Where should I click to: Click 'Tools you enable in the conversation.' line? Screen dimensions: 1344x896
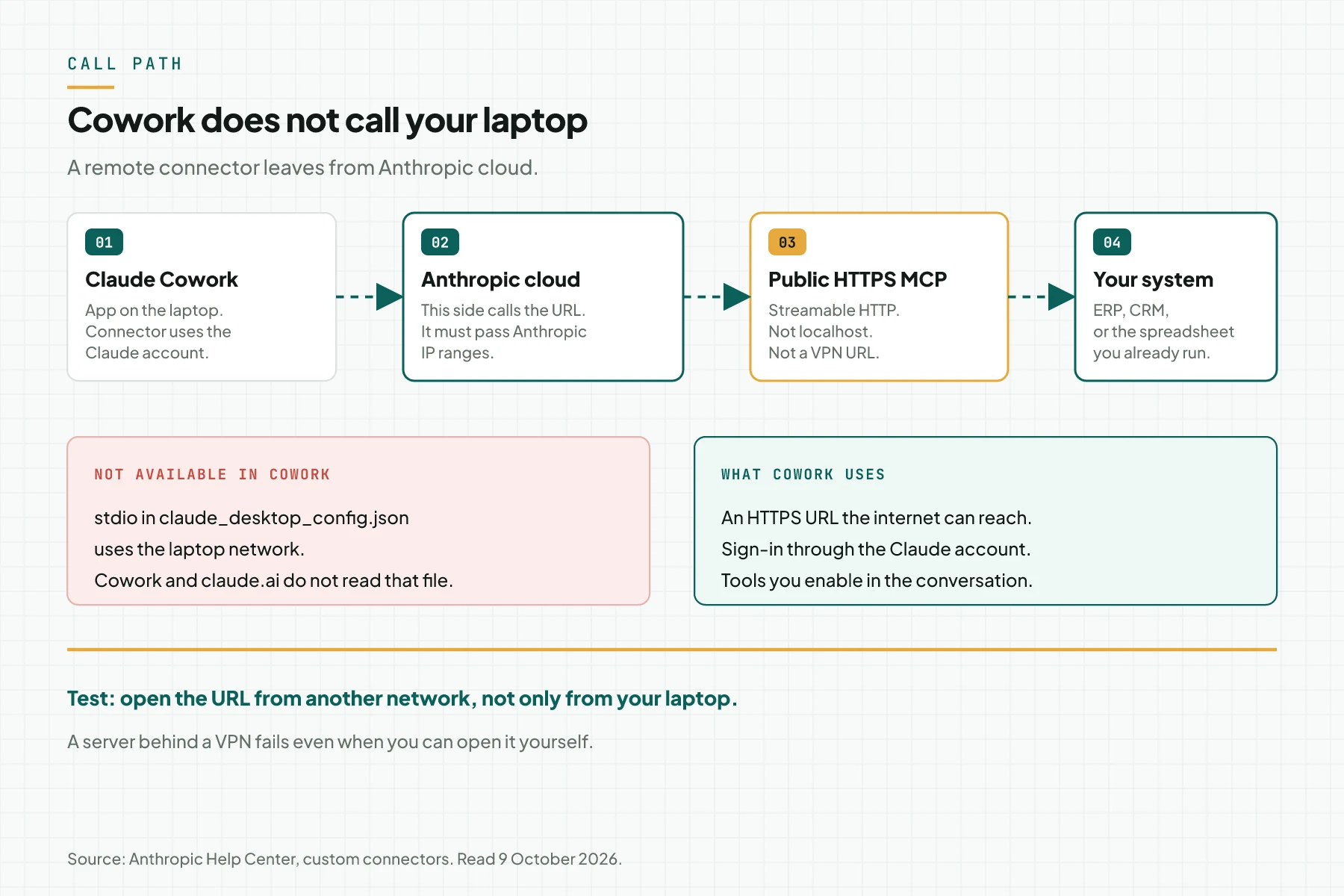coord(877,580)
